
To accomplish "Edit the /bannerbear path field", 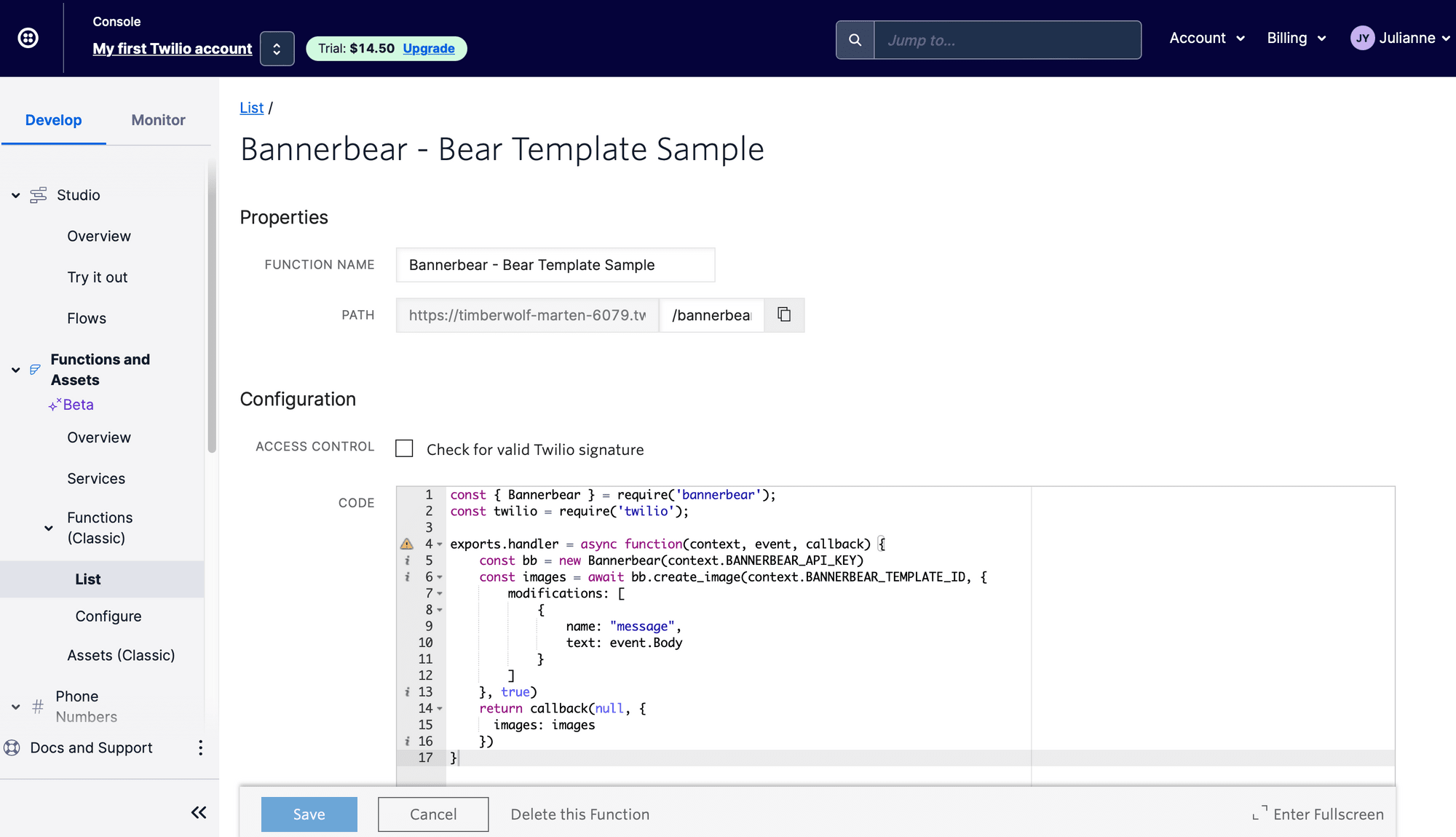I will pyautogui.click(x=711, y=315).
